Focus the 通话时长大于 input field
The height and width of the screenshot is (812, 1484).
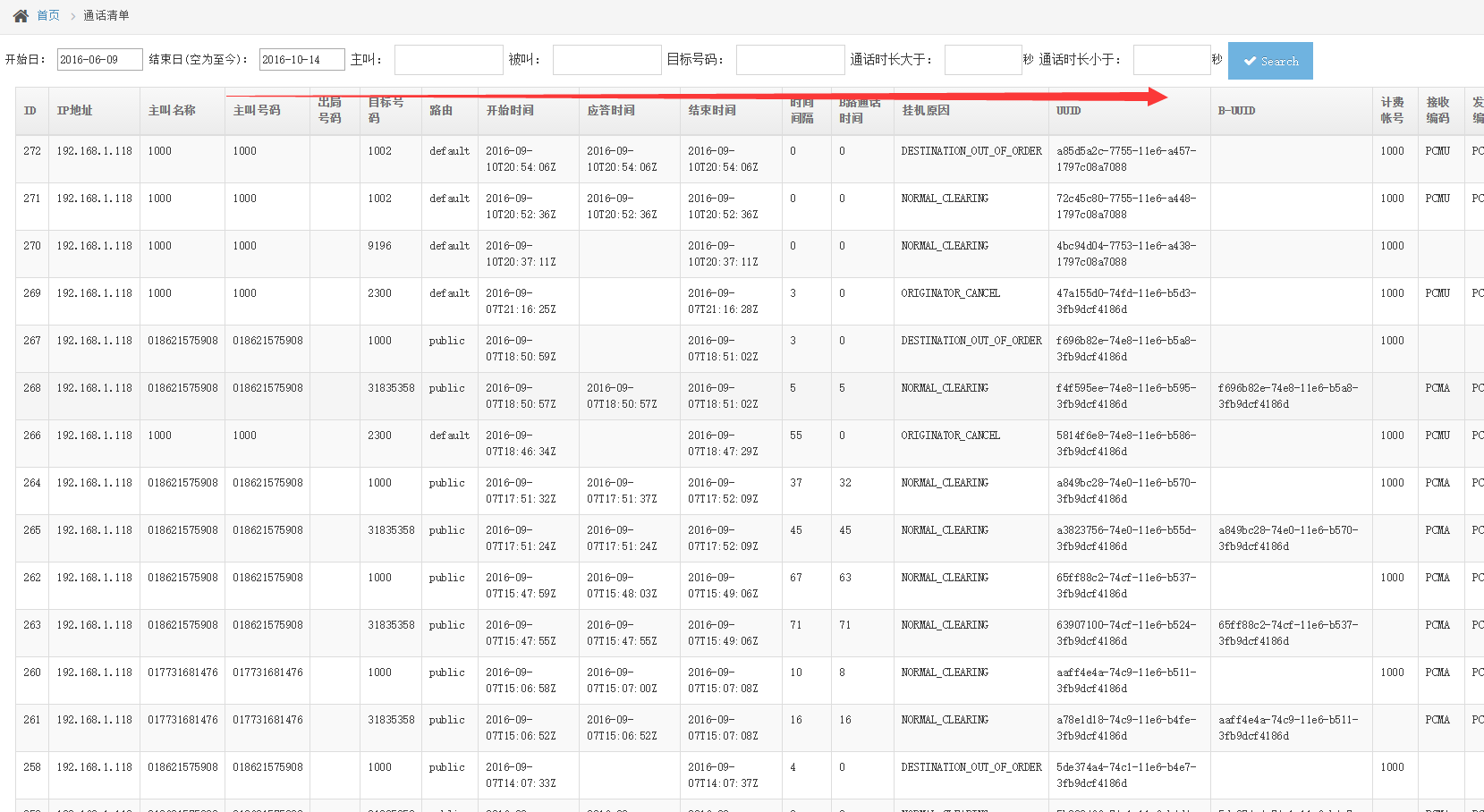click(x=982, y=60)
